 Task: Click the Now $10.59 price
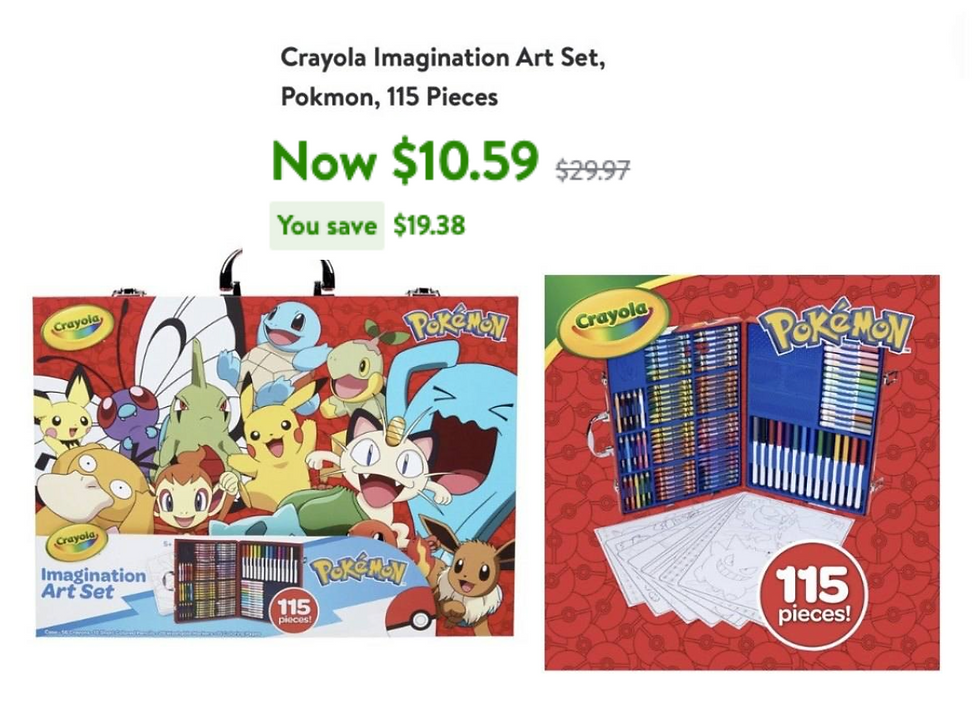404,160
